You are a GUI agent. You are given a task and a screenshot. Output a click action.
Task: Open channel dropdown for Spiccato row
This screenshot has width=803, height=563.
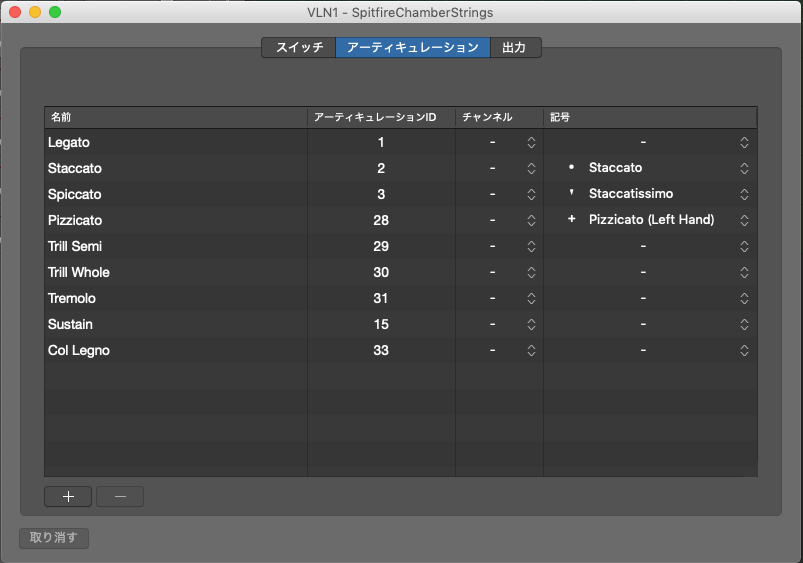[531, 195]
